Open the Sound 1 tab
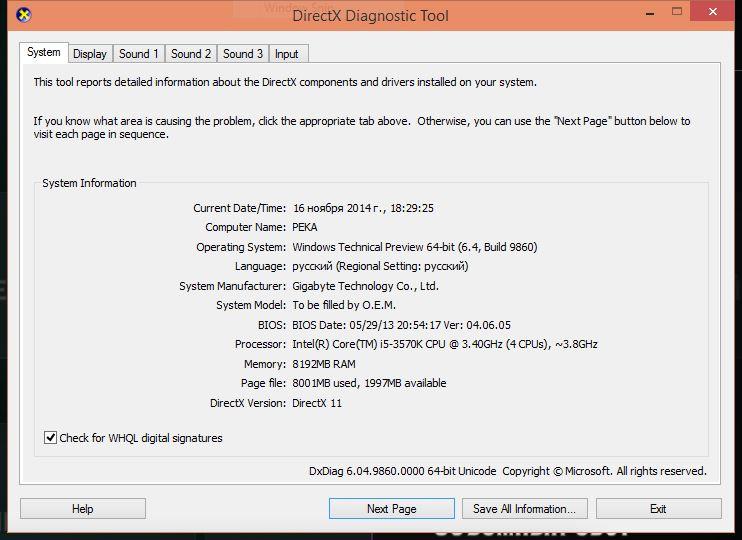The height and width of the screenshot is (540, 742). (139, 54)
